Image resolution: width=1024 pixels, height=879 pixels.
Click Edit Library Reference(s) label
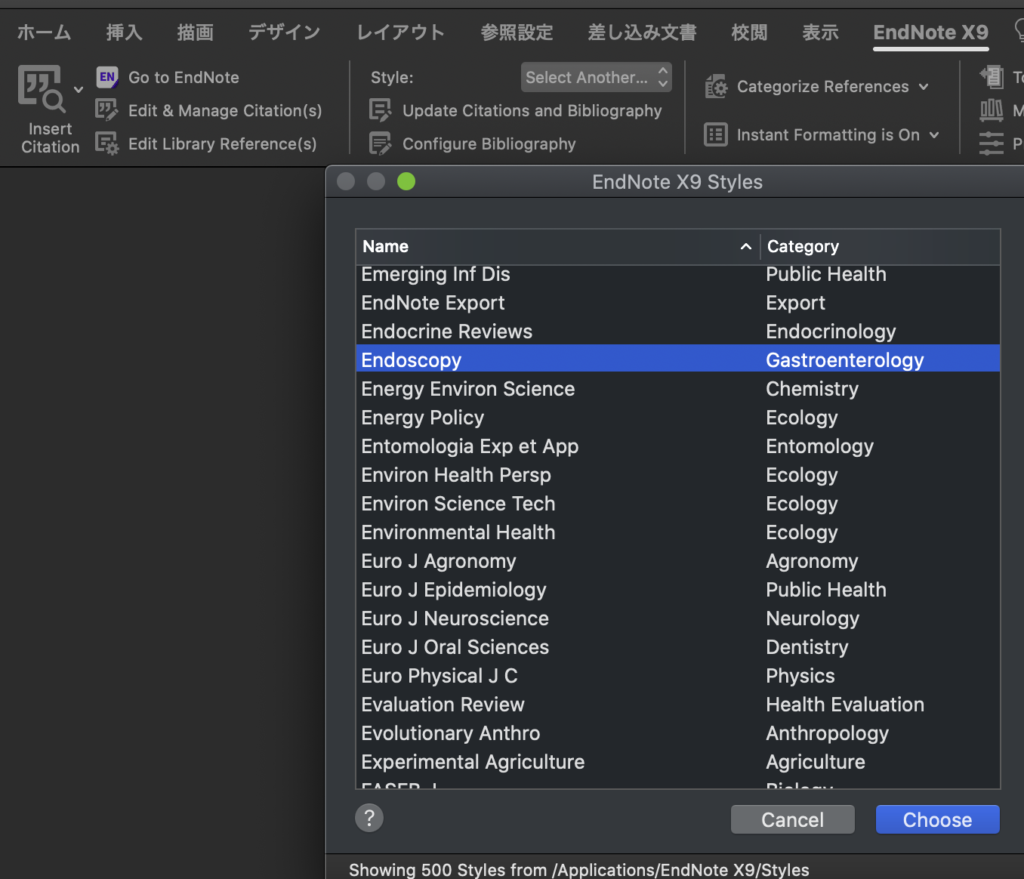coord(223,144)
